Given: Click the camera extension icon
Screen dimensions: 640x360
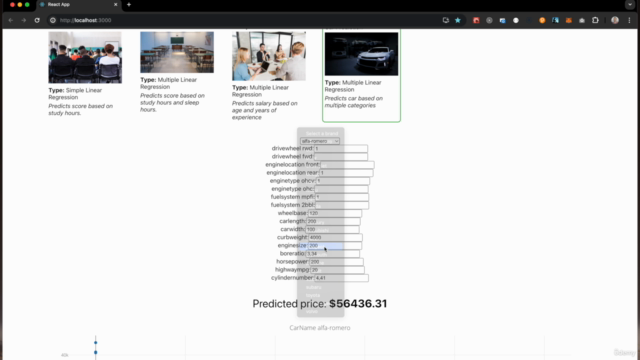Looking at the screenshot, I should tap(582, 20).
